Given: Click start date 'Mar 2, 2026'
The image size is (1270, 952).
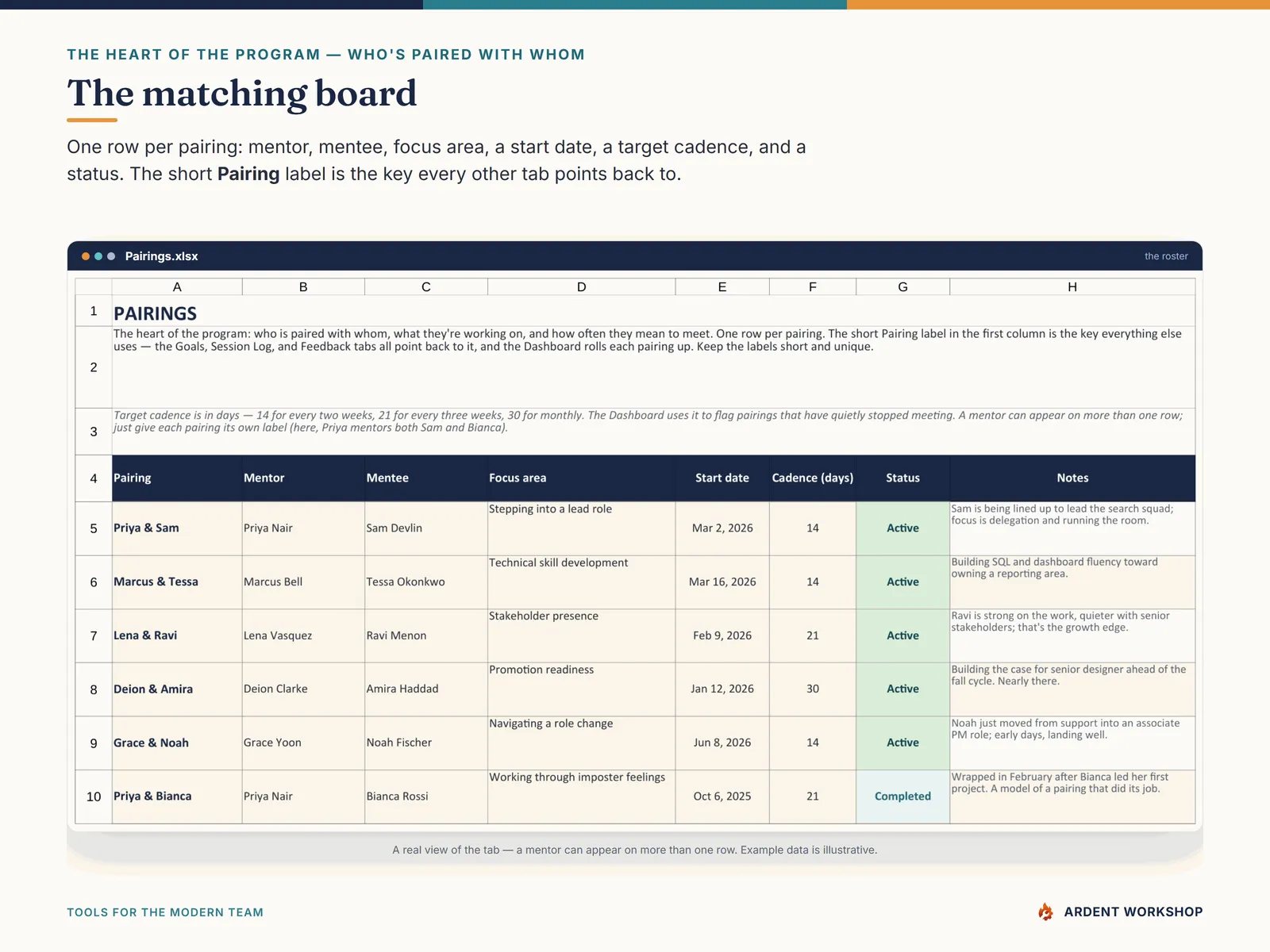Looking at the screenshot, I should [722, 528].
